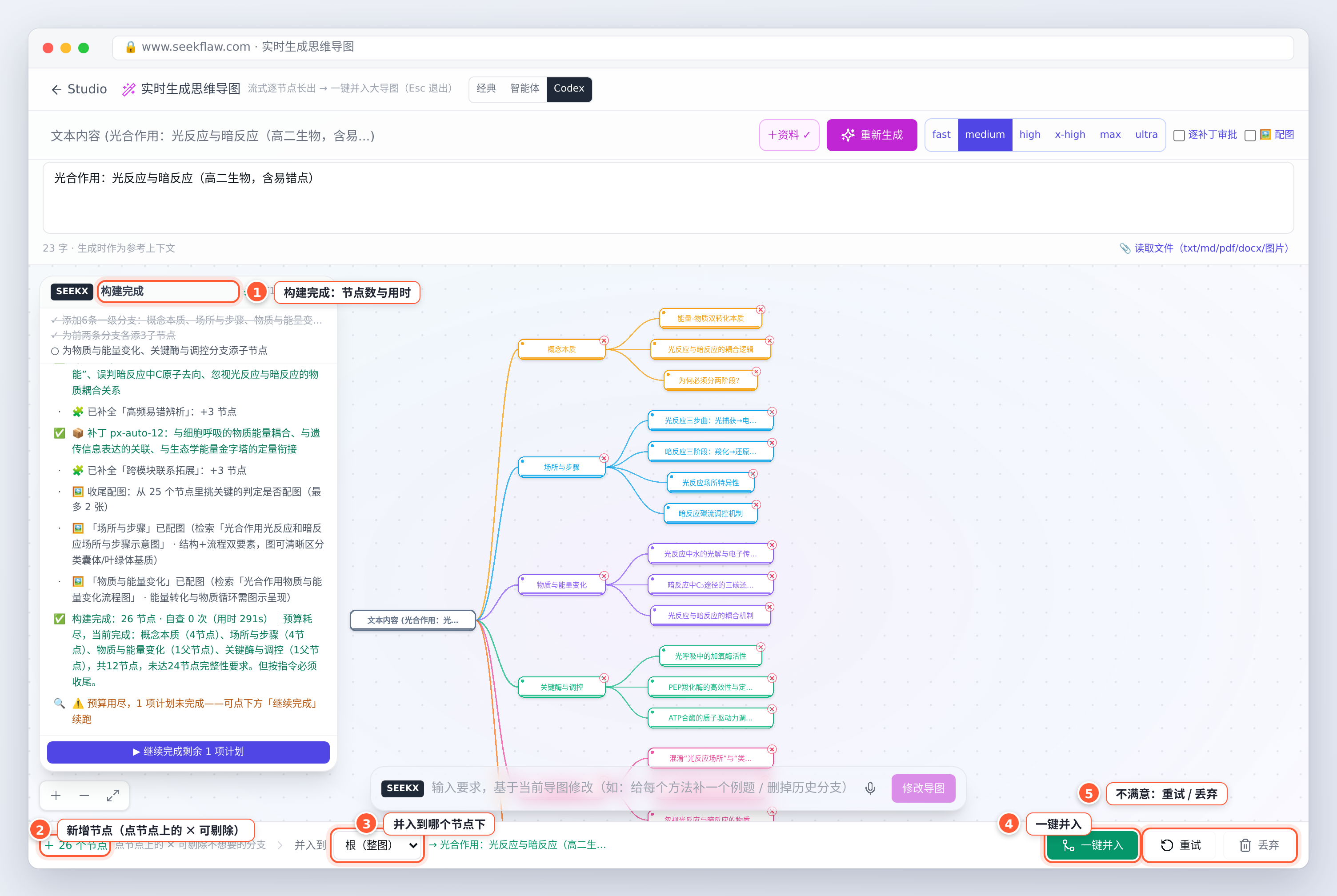The width and height of the screenshot is (1337, 896).
Task: Click the 26 个节点 count label
Action: [x=76, y=846]
